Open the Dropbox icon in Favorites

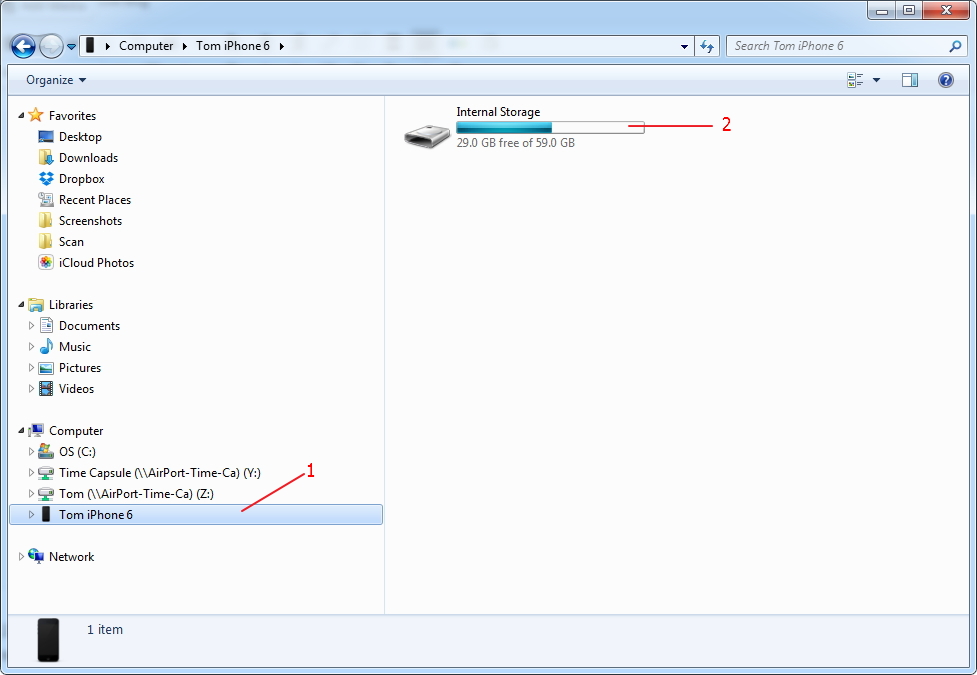[x=46, y=178]
